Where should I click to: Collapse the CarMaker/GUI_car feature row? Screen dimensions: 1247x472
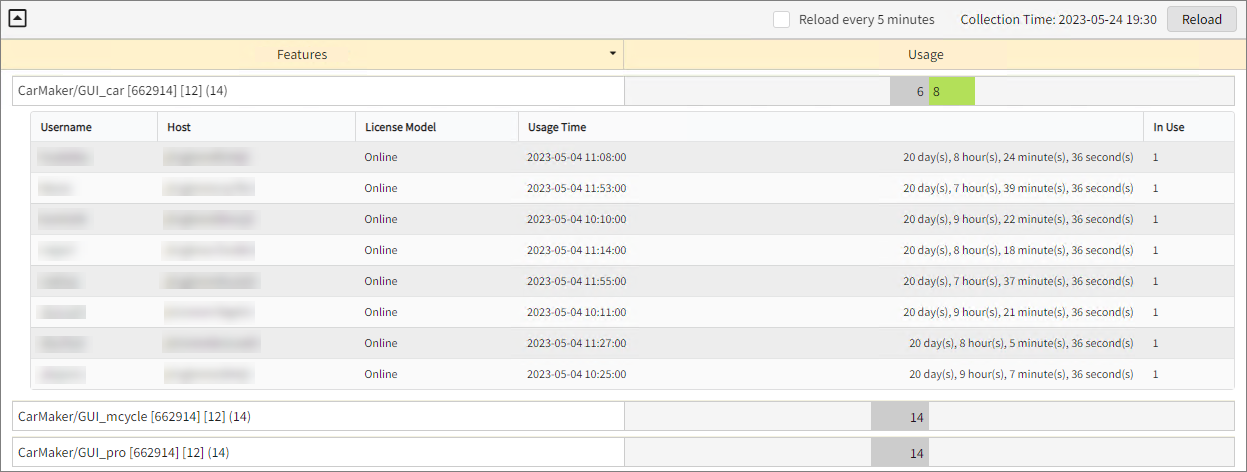tap(318, 91)
